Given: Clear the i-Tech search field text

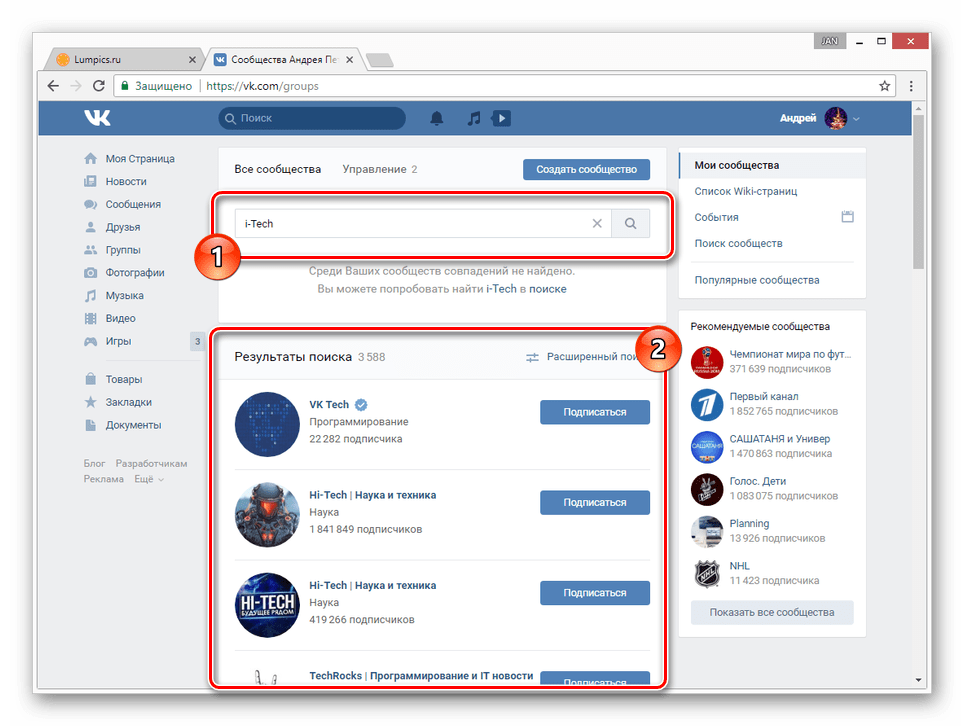Looking at the screenshot, I should pos(597,224).
